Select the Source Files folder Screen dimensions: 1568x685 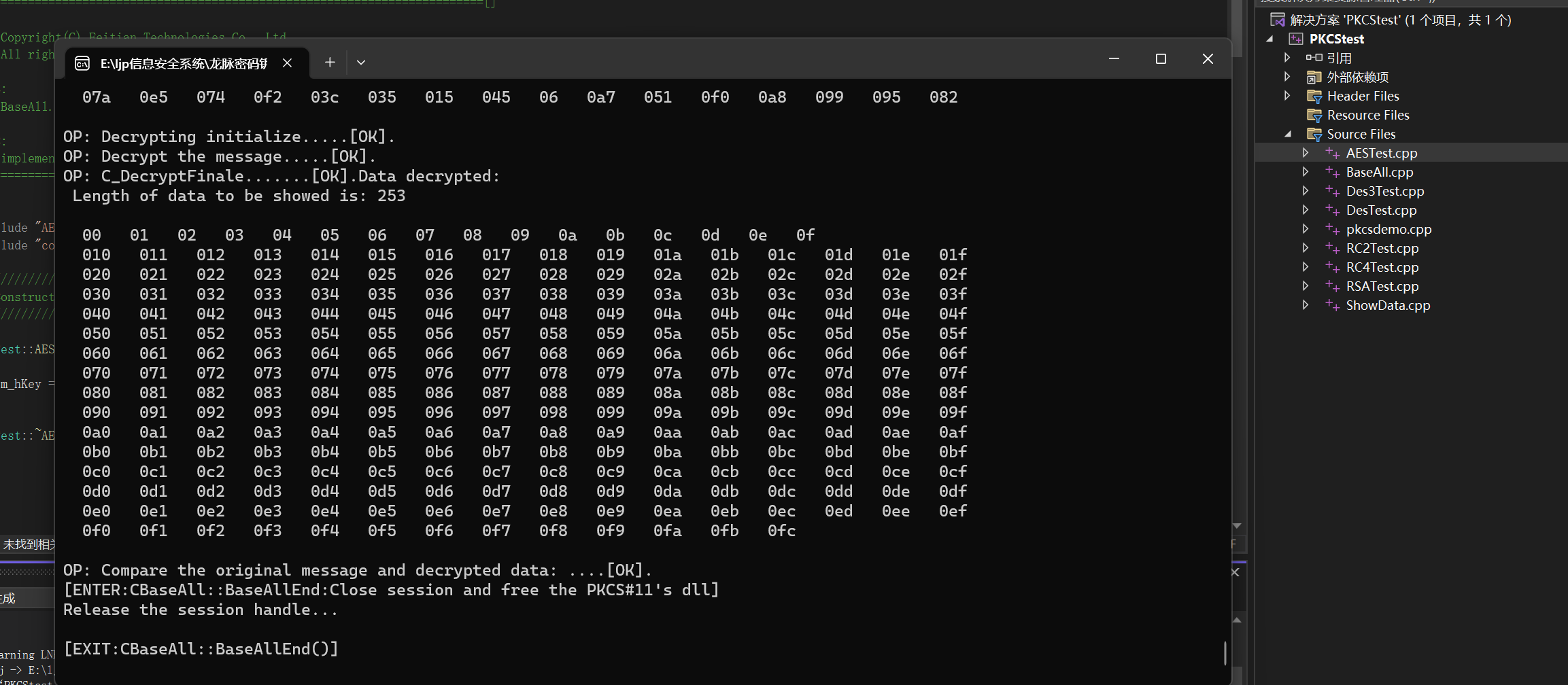[1361, 134]
